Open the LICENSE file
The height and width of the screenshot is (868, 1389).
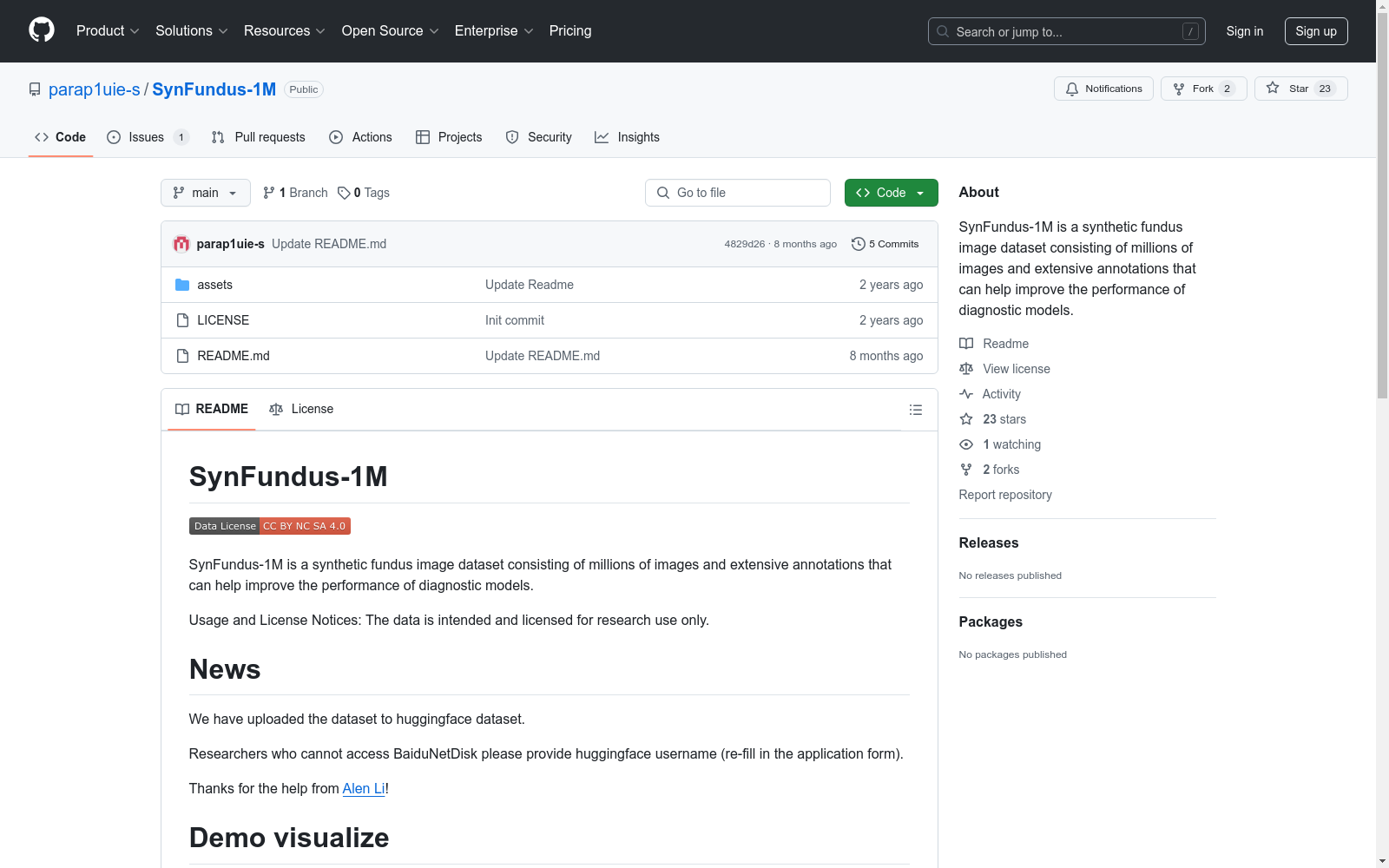coord(223,320)
